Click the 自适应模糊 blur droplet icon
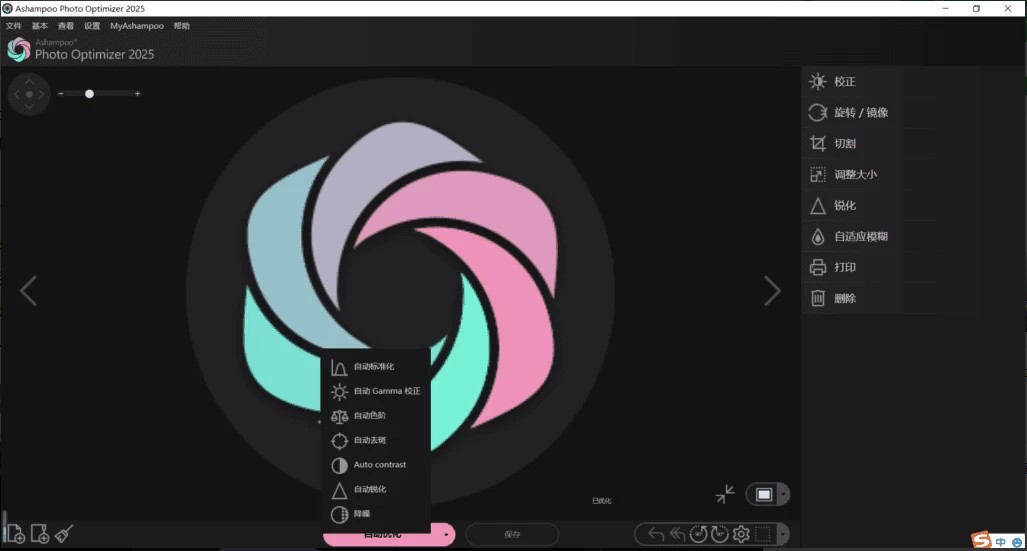Image resolution: width=1027 pixels, height=551 pixels. (x=818, y=237)
